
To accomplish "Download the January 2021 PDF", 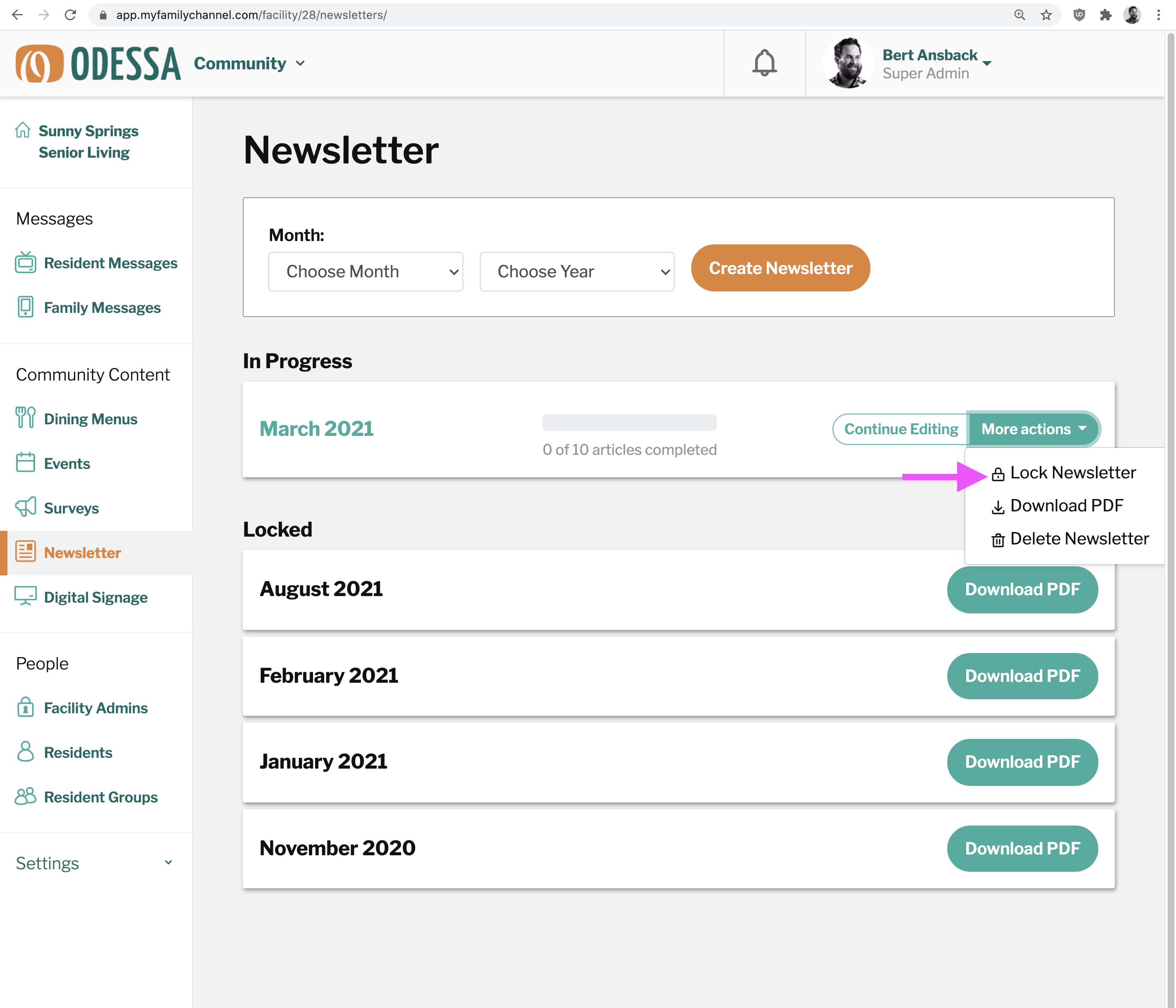I will [x=1022, y=762].
